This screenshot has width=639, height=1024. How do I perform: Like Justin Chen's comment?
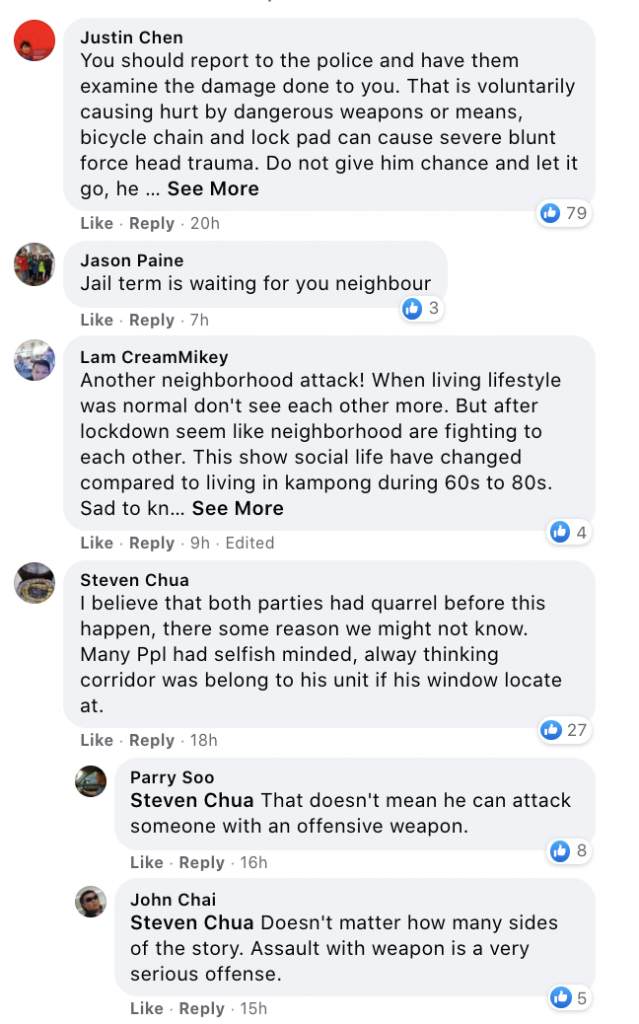(x=96, y=224)
